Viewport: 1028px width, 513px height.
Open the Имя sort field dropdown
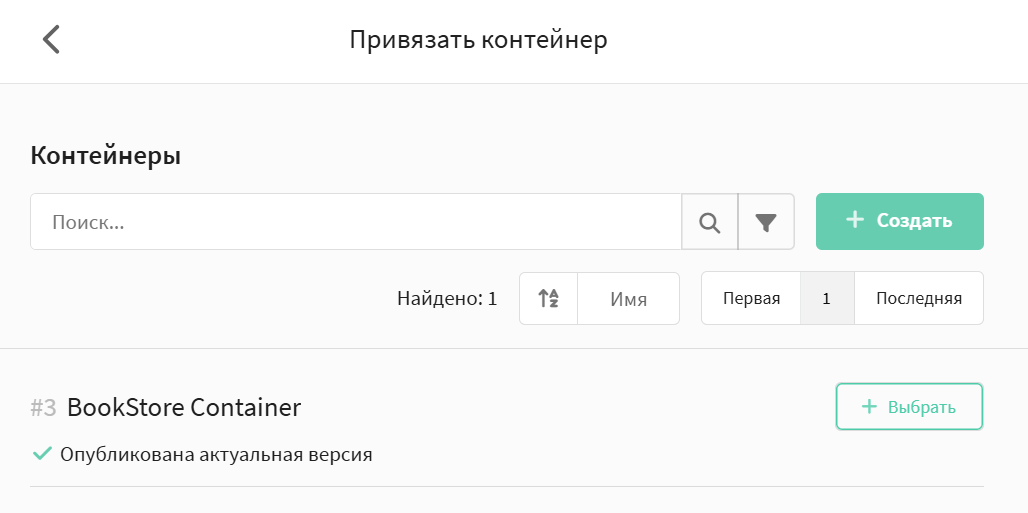pyautogui.click(x=628, y=298)
